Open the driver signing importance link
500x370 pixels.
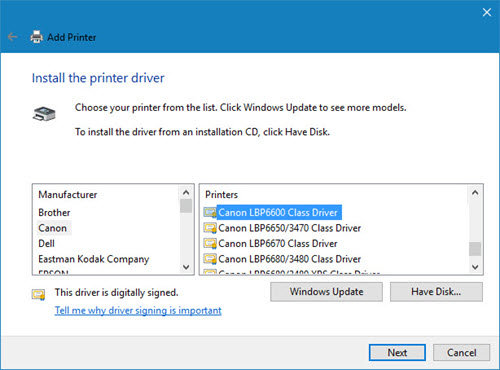pyautogui.click(x=138, y=310)
